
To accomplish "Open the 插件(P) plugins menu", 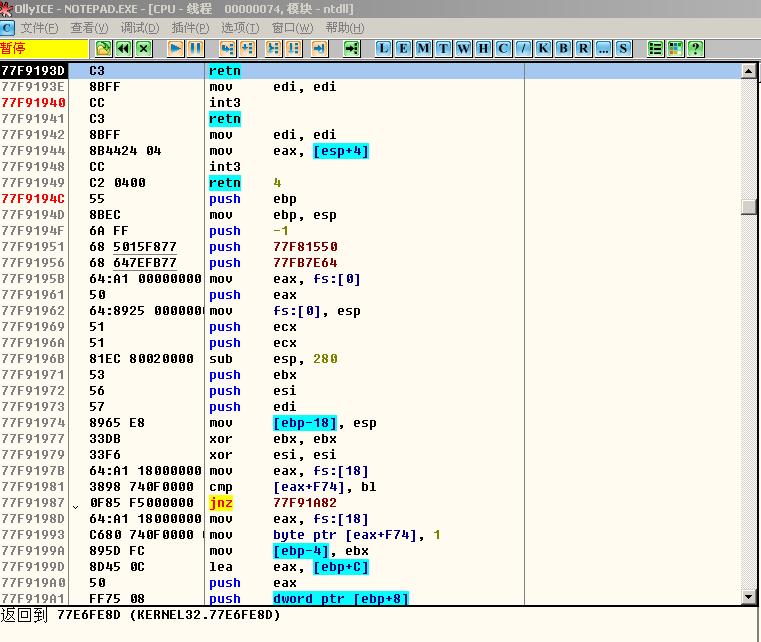I will [x=190, y=28].
